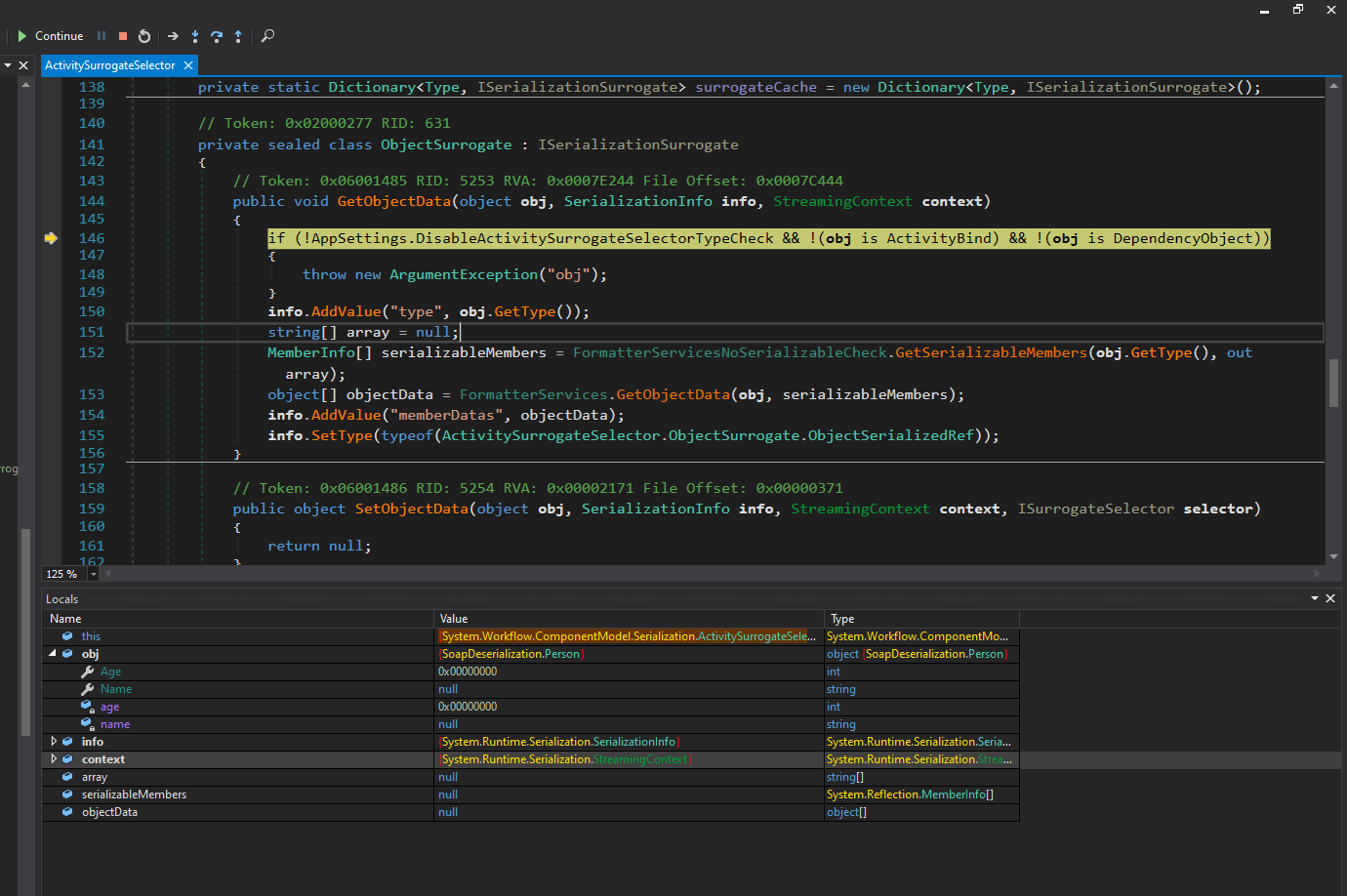Restart the debugging session
This screenshot has height=896, width=1347.
tap(144, 36)
